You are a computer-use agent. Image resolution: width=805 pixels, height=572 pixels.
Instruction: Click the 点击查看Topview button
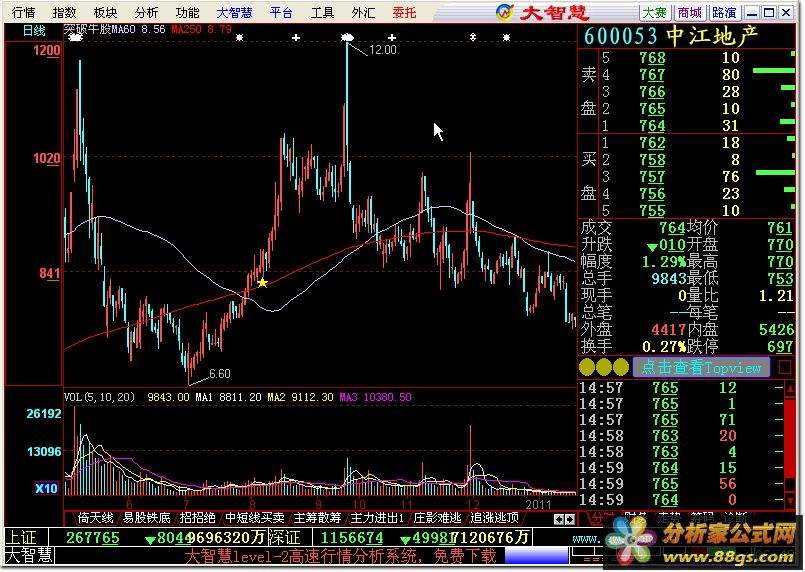tap(701, 367)
